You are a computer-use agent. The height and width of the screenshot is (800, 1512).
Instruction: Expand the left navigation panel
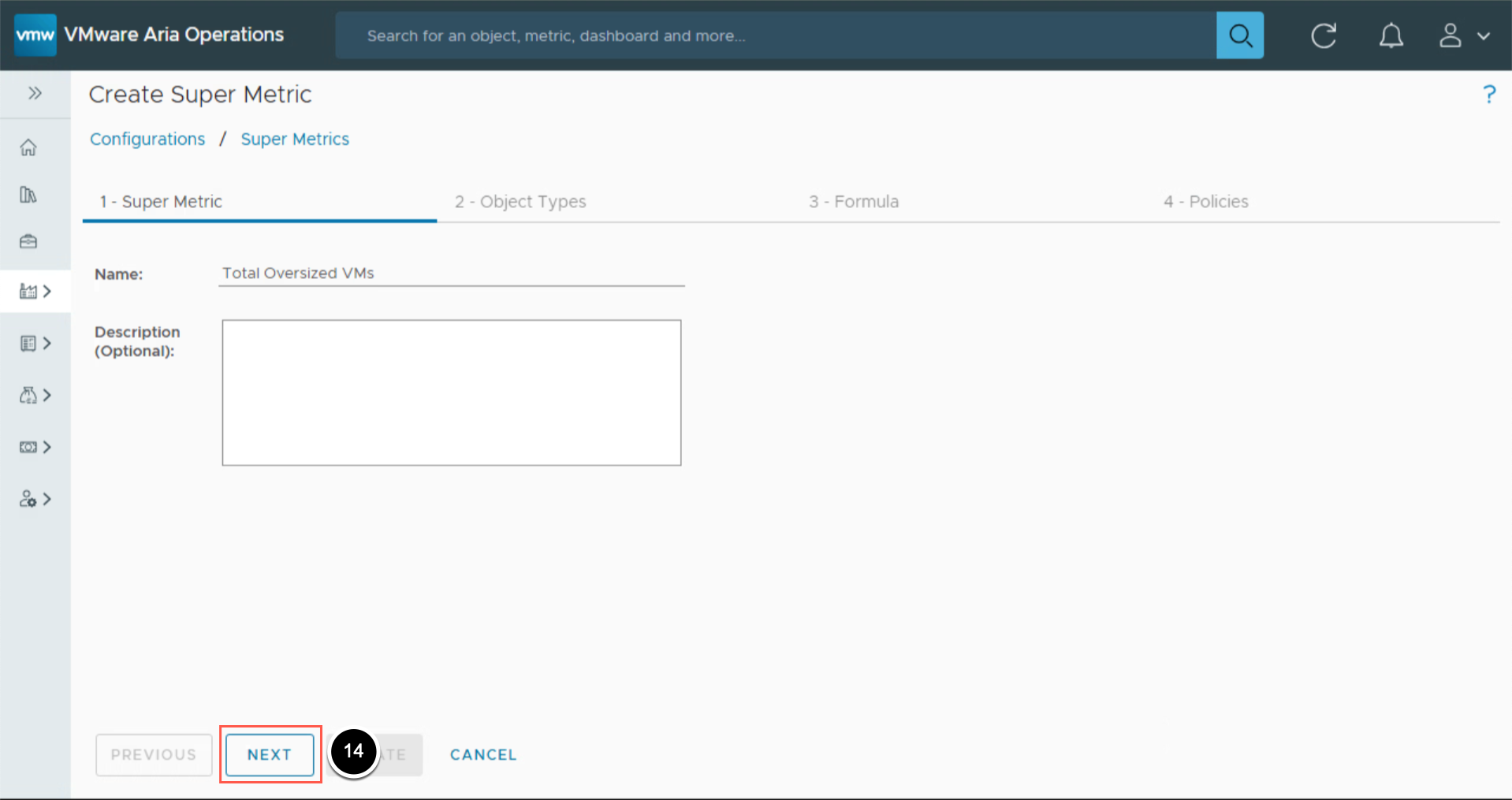click(35, 93)
